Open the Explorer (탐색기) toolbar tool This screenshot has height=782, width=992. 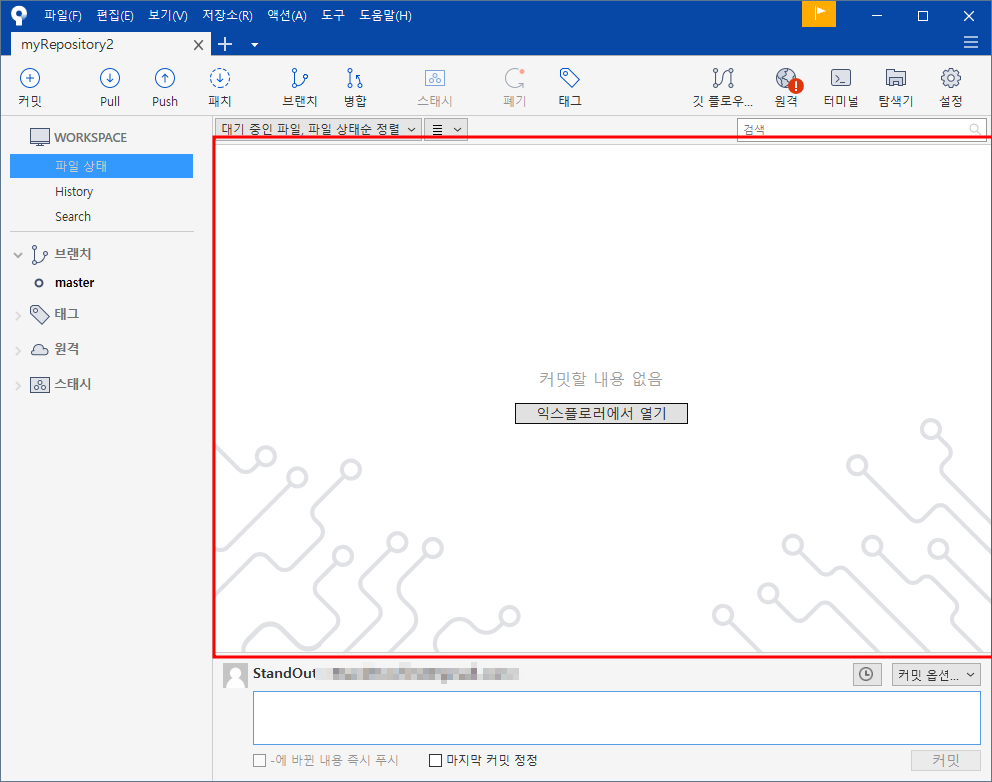coord(896,78)
